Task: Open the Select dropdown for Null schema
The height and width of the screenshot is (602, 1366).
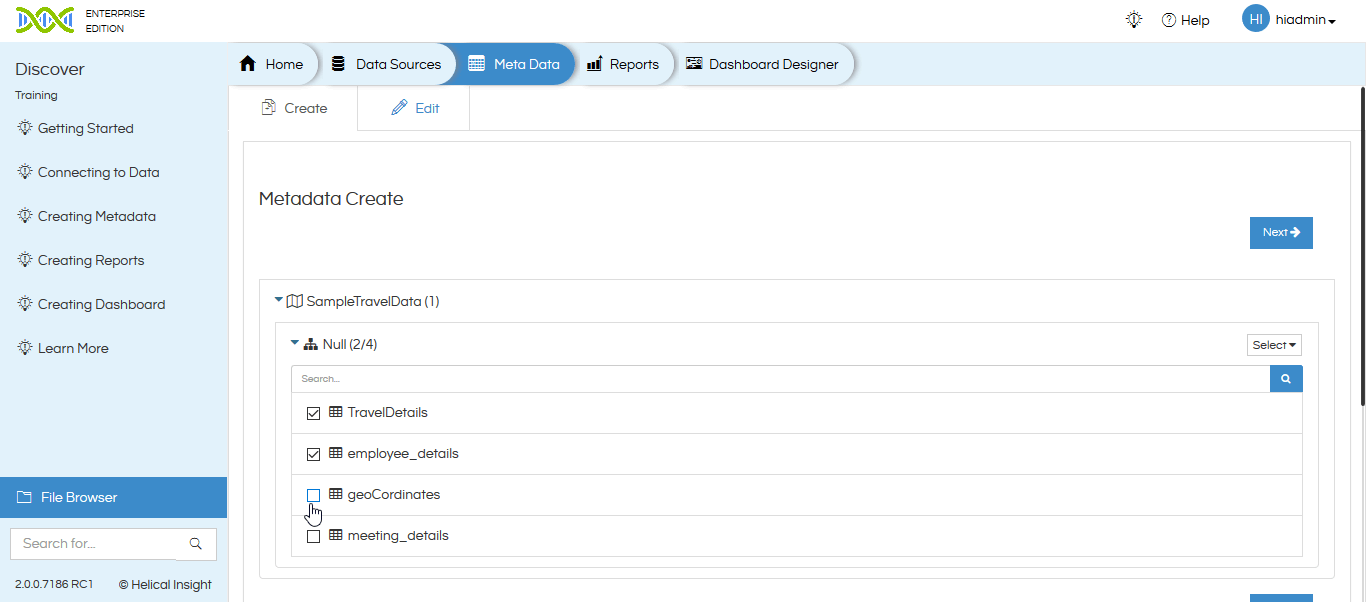Action: point(1274,345)
